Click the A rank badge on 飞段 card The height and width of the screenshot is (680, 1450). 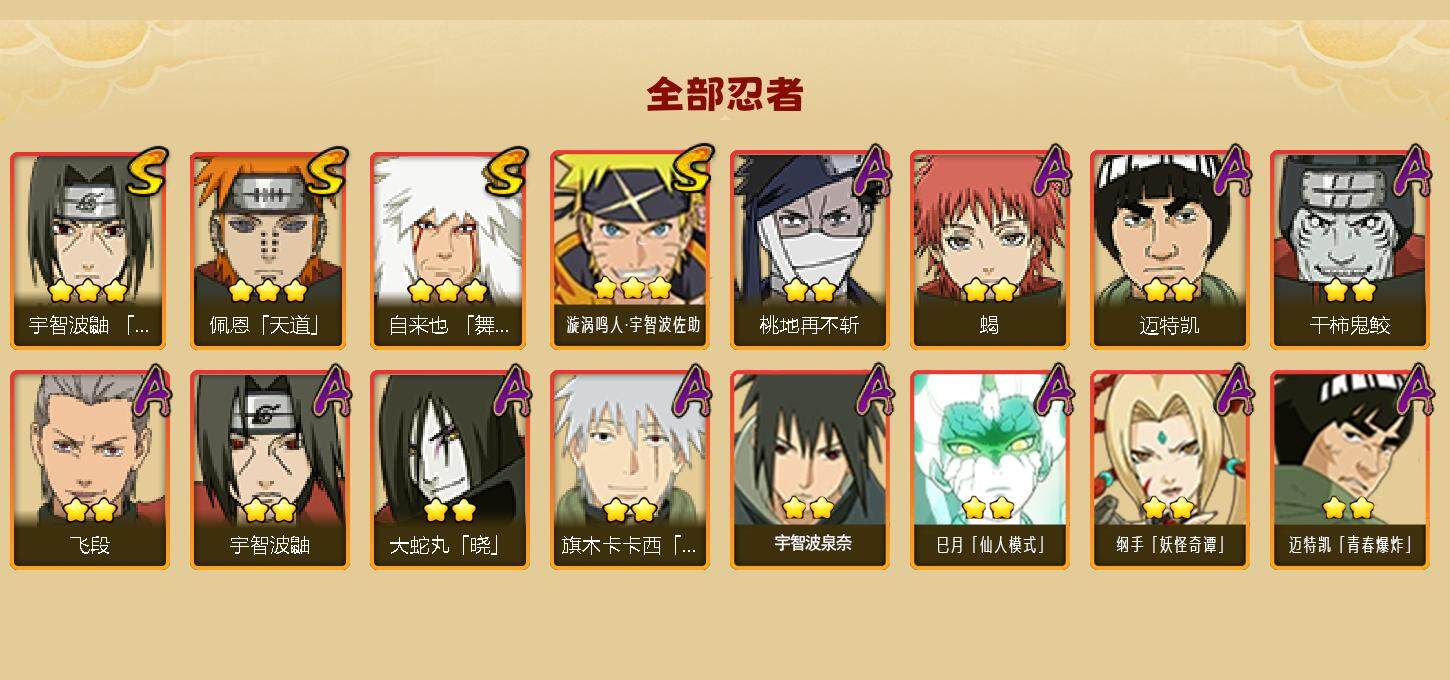(152, 391)
